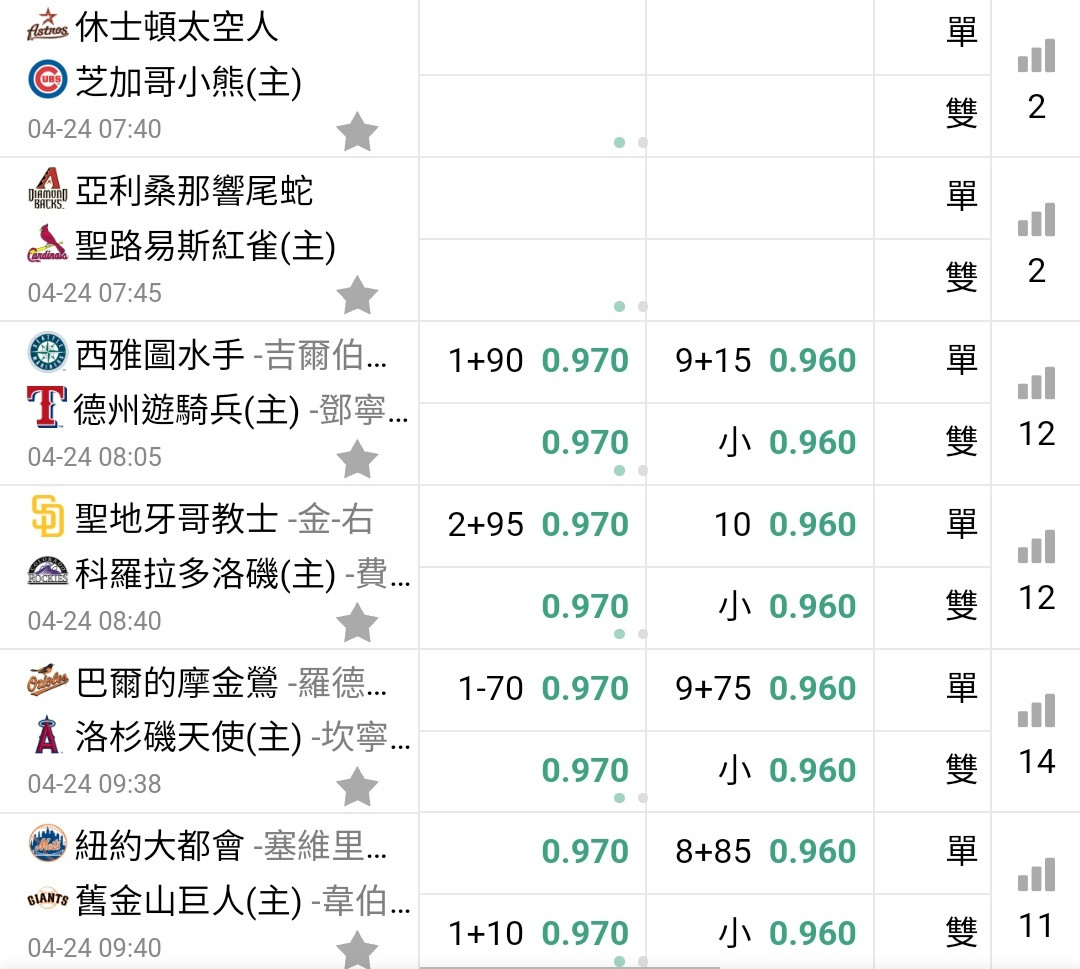The width and height of the screenshot is (1080, 969).
Task: Open stats chart for Mariners vs Rangers
Action: click(x=1037, y=383)
